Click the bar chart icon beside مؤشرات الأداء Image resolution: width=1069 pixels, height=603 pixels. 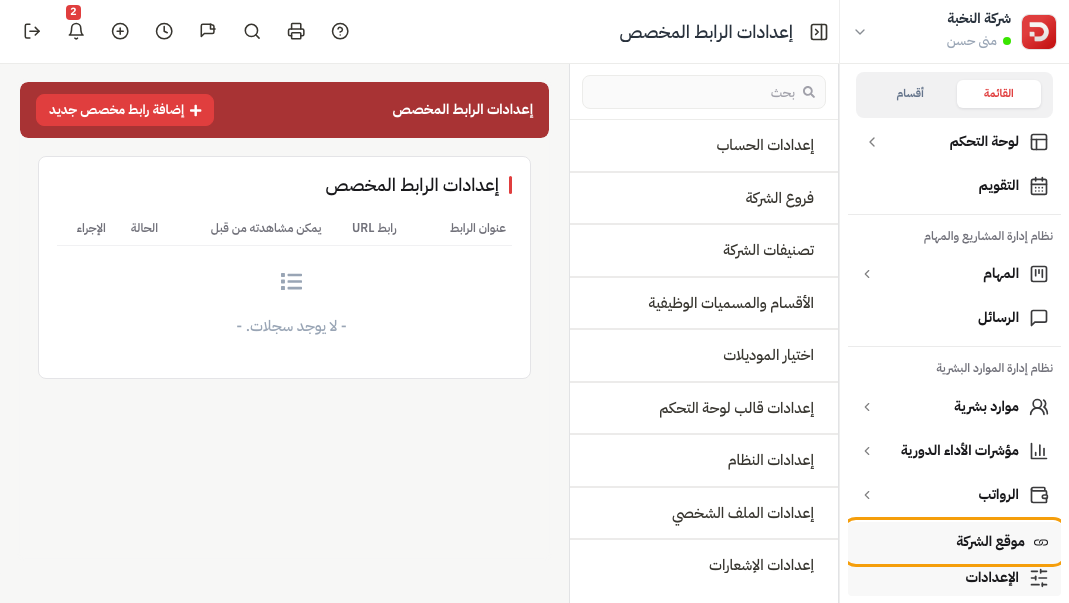click(1038, 451)
